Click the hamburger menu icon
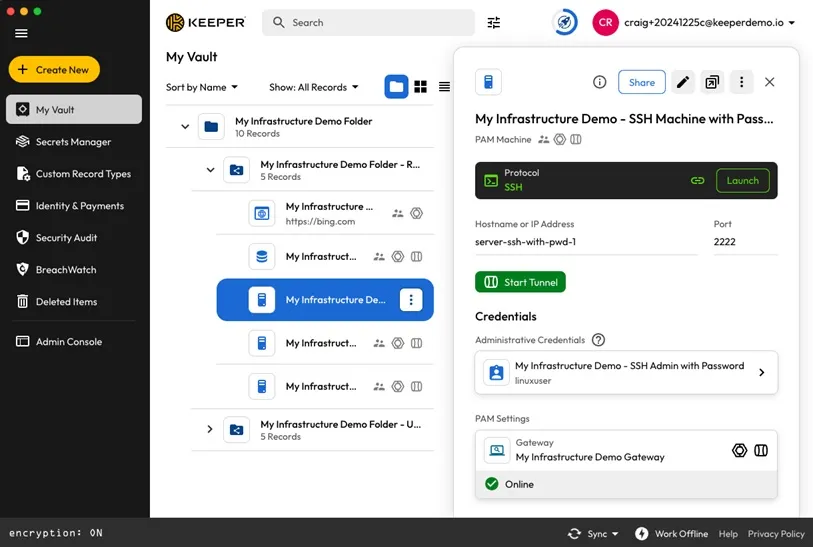 [21, 33]
